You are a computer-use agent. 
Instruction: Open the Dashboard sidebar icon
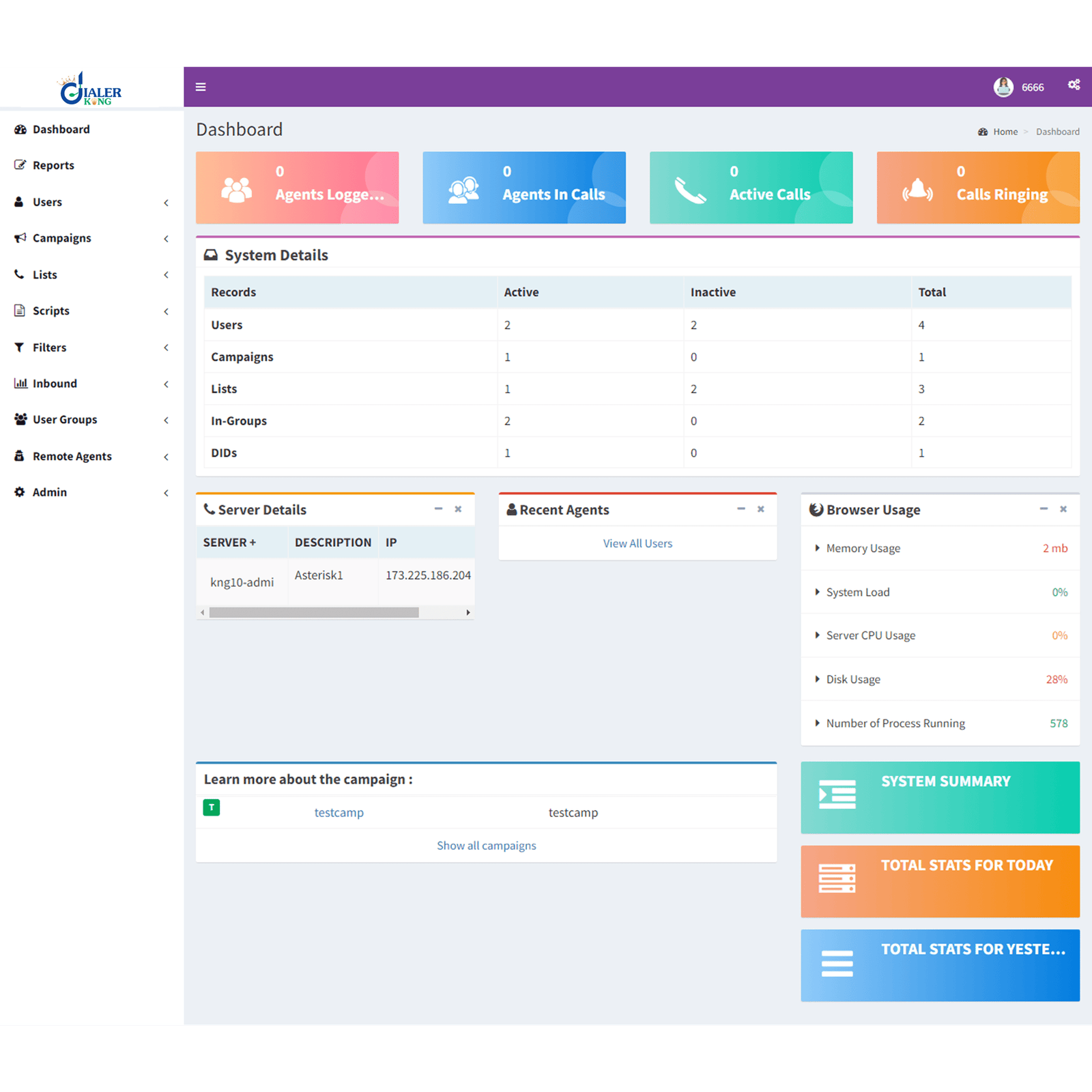click(20, 129)
